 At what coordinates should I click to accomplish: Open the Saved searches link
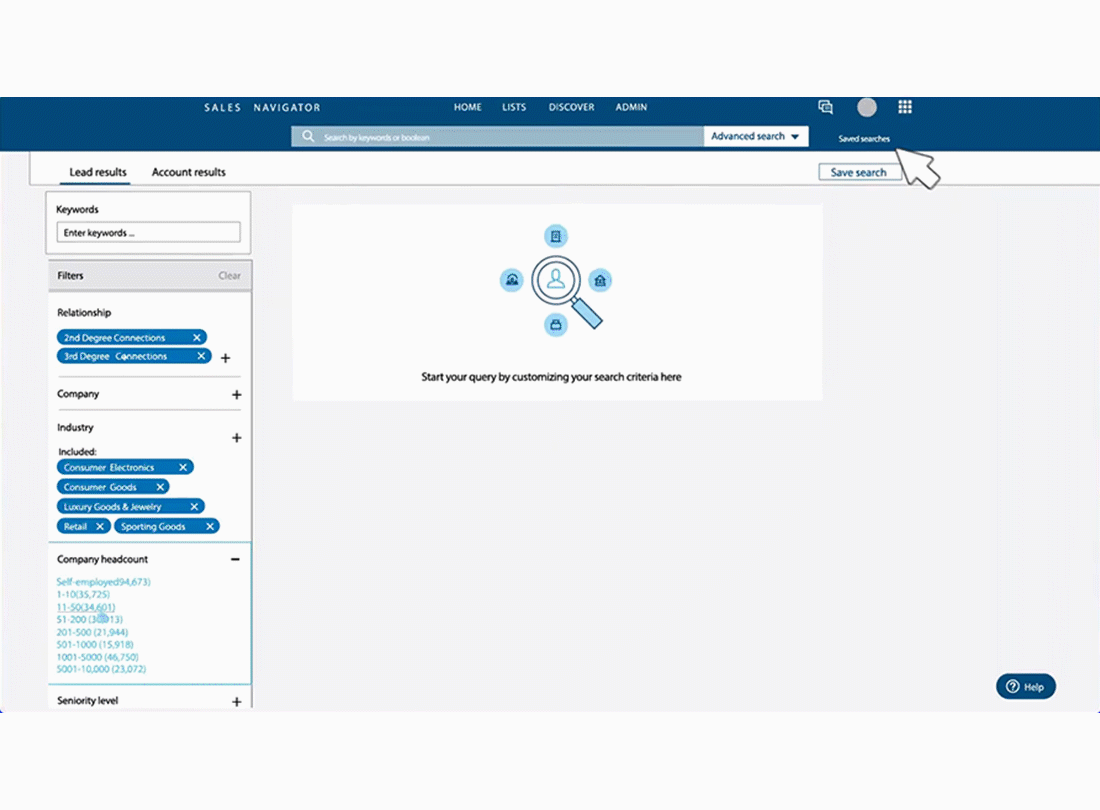864,139
